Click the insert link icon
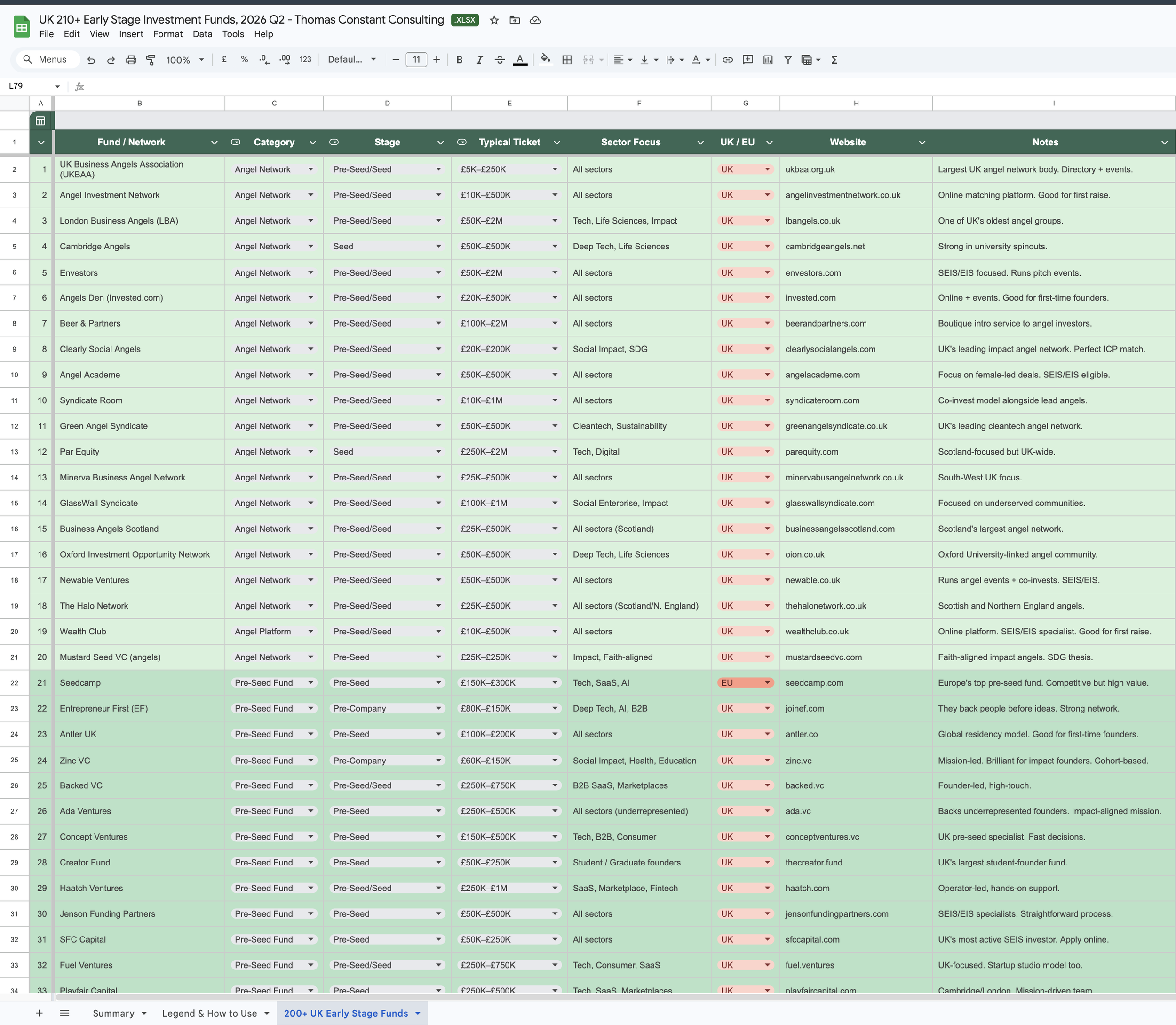 pyautogui.click(x=727, y=59)
